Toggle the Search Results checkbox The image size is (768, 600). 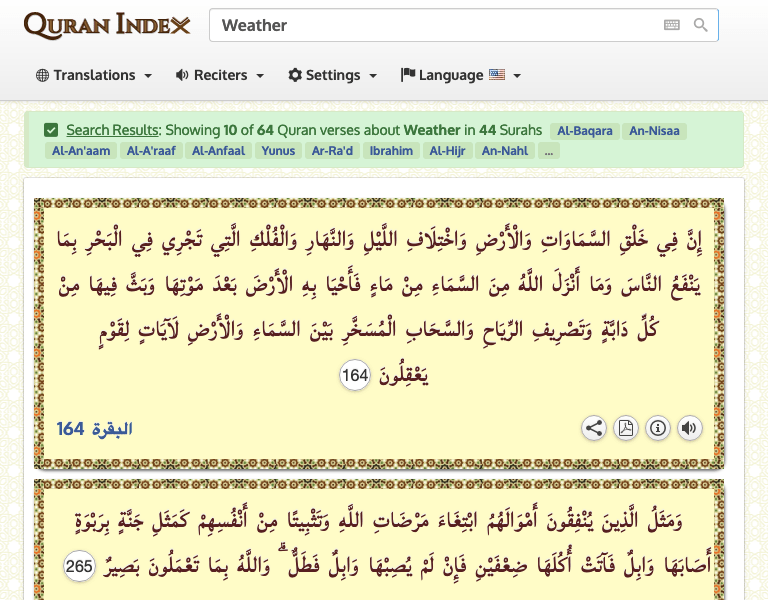(51, 130)
